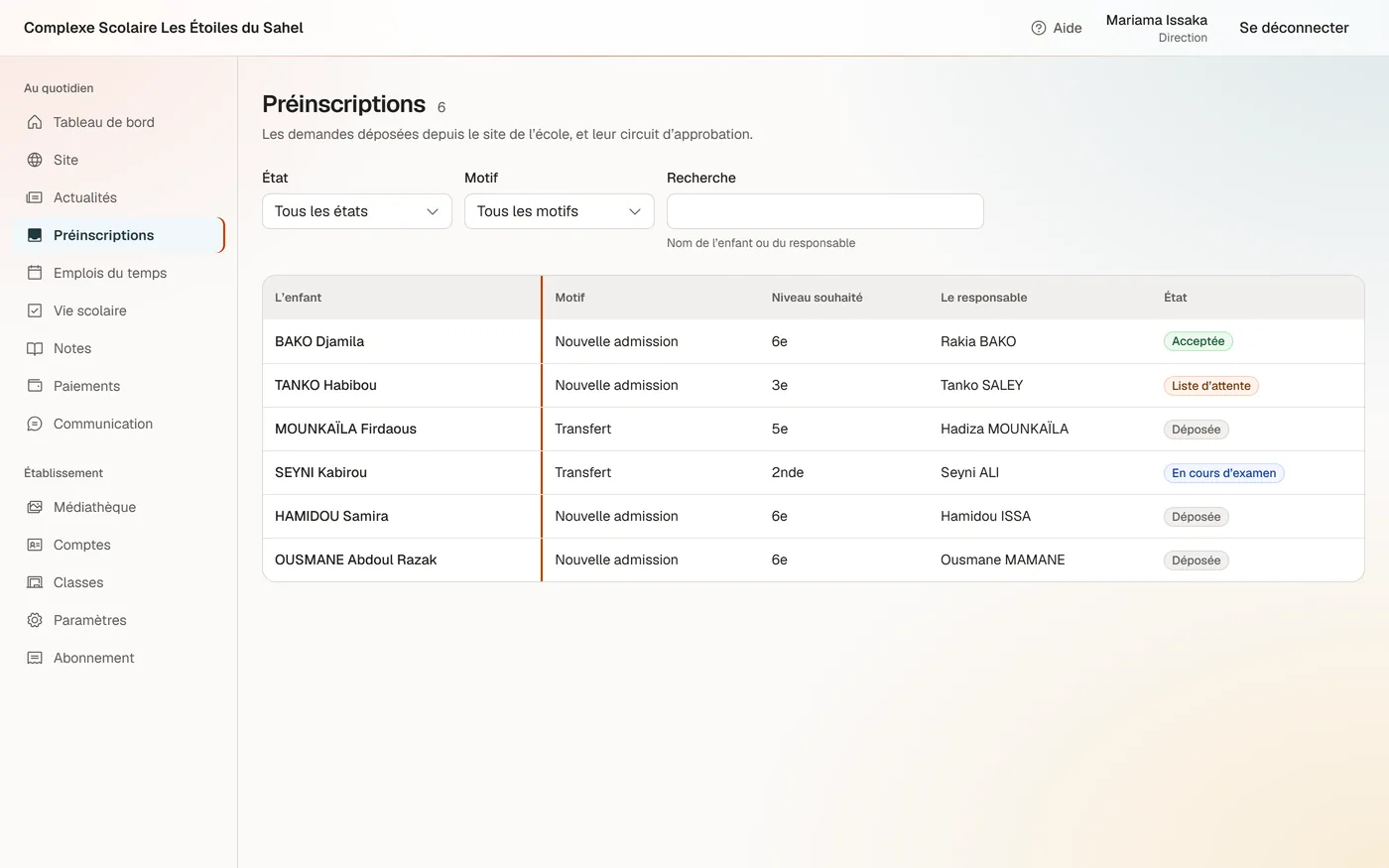
Task: Select the SEYNI Kabirou row
Action: click(x=814, y=472)
